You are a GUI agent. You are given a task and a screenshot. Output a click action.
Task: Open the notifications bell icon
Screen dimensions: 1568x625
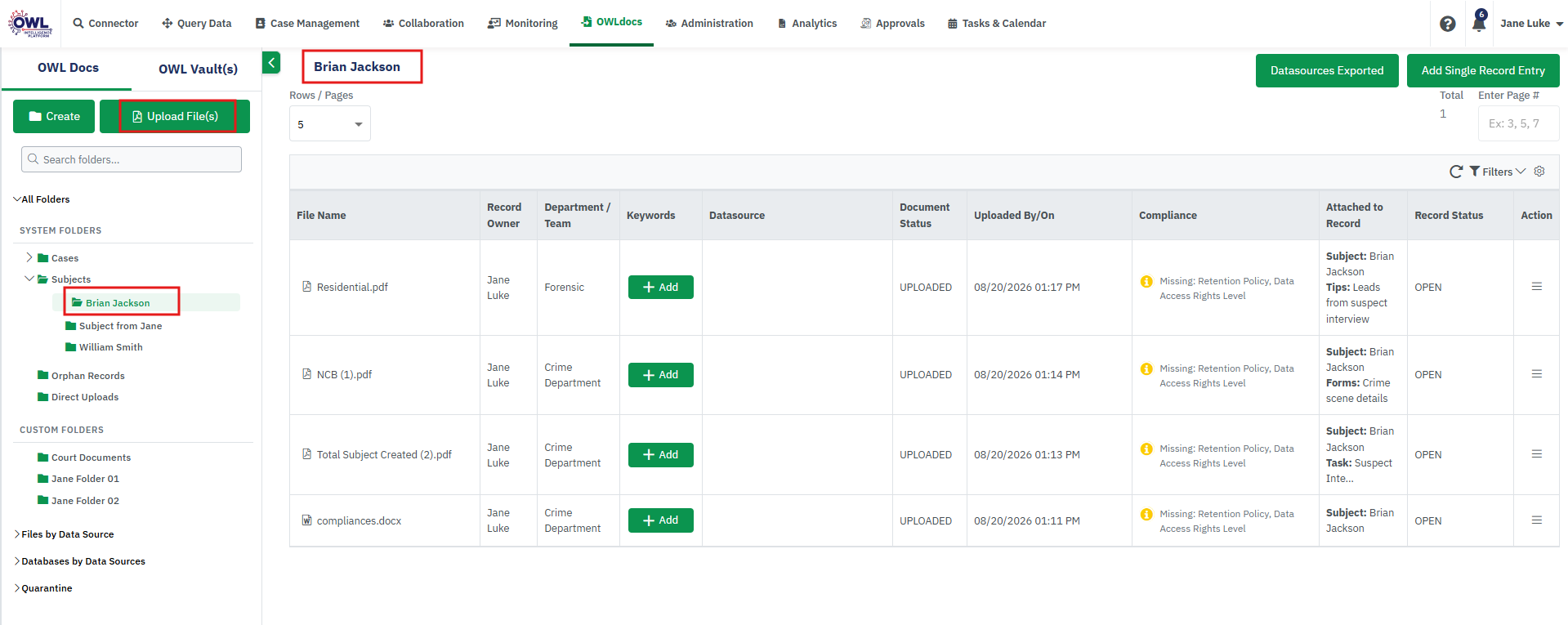pos(1479,22)
